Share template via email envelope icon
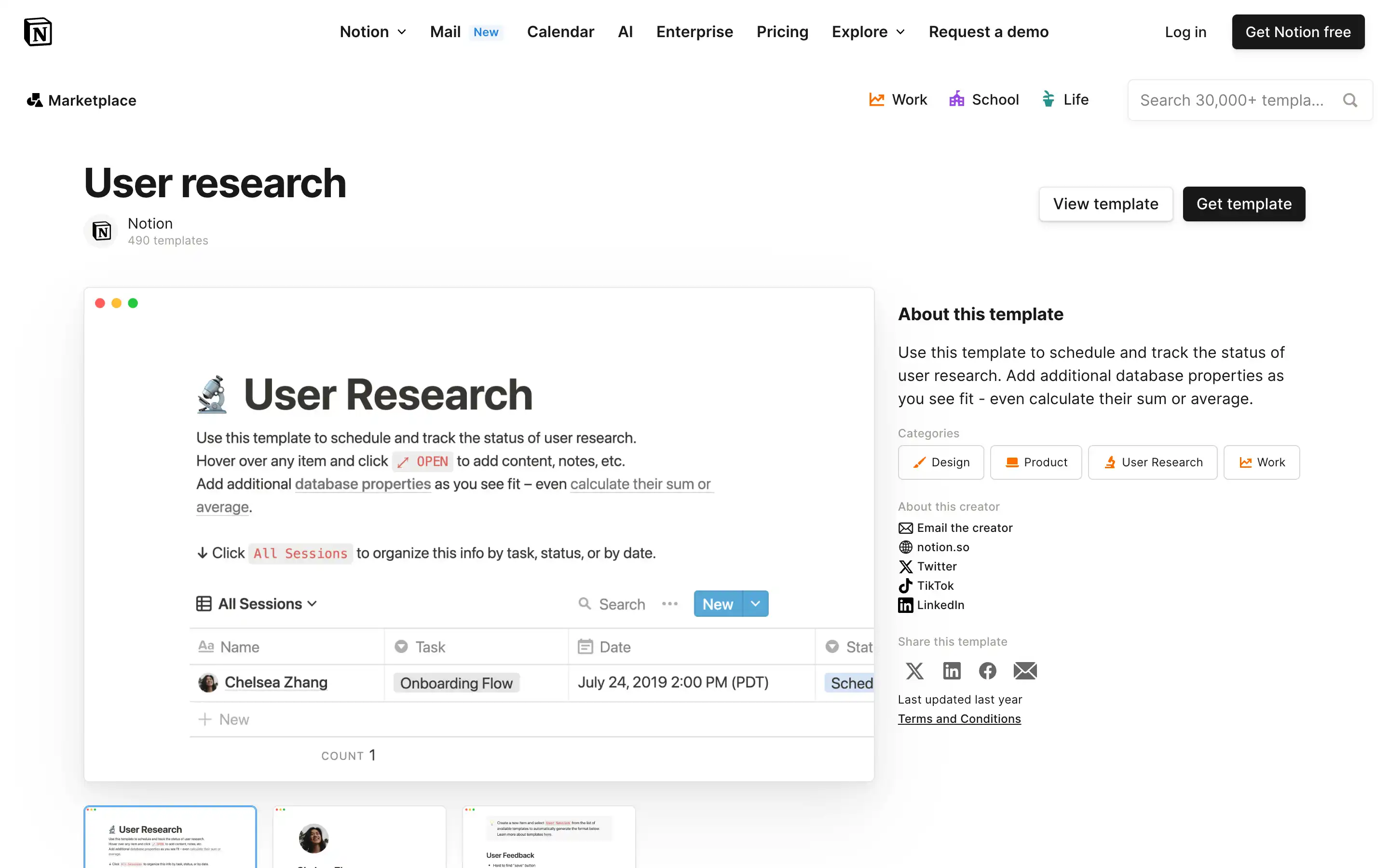This screenshot has height=868, width=1389. 1024,670
